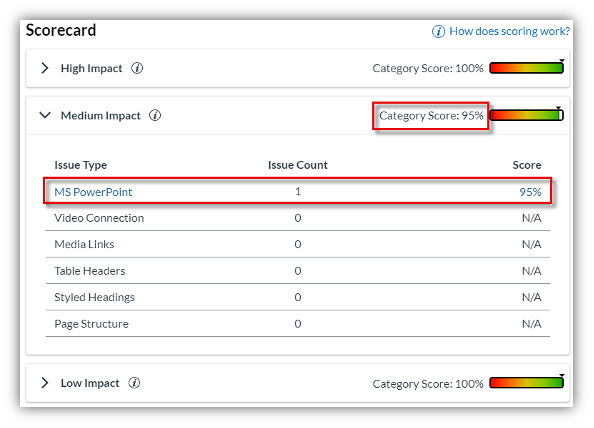
Task: Click the 'Score' column header
Action: (527, 165)
